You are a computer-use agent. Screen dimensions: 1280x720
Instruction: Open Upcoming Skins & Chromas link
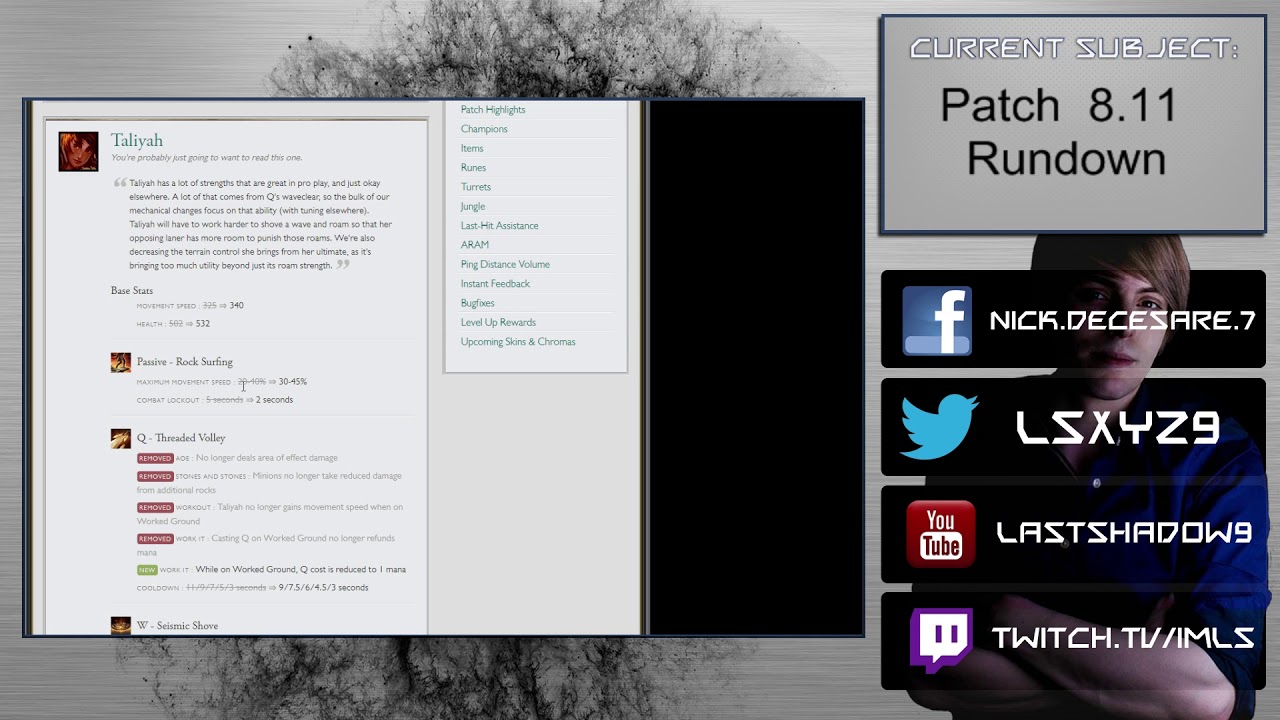tap(518, 342)
